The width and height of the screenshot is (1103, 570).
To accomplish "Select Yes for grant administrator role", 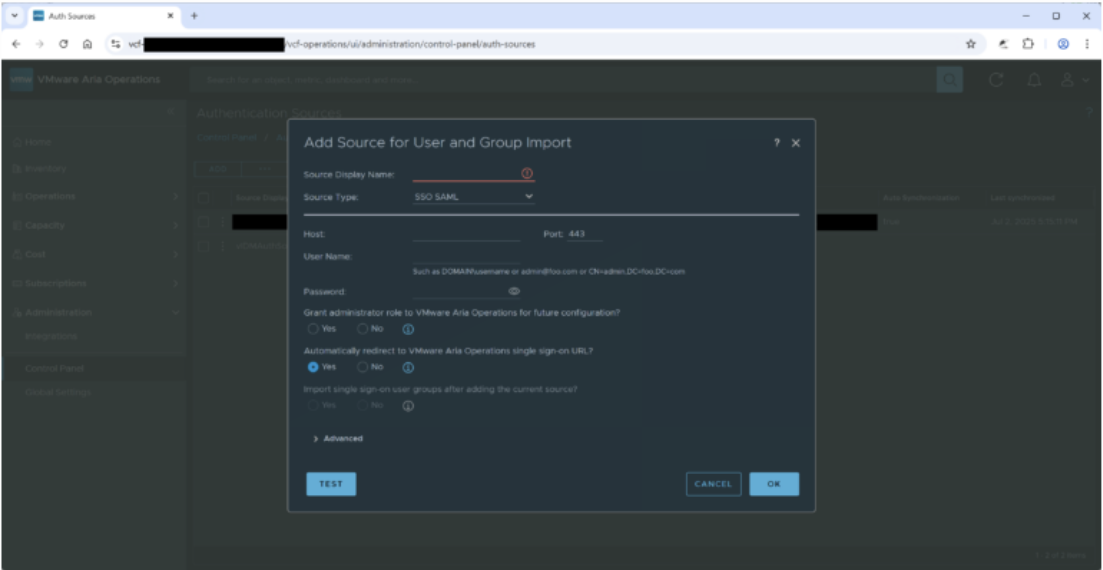I will (314, 329).
